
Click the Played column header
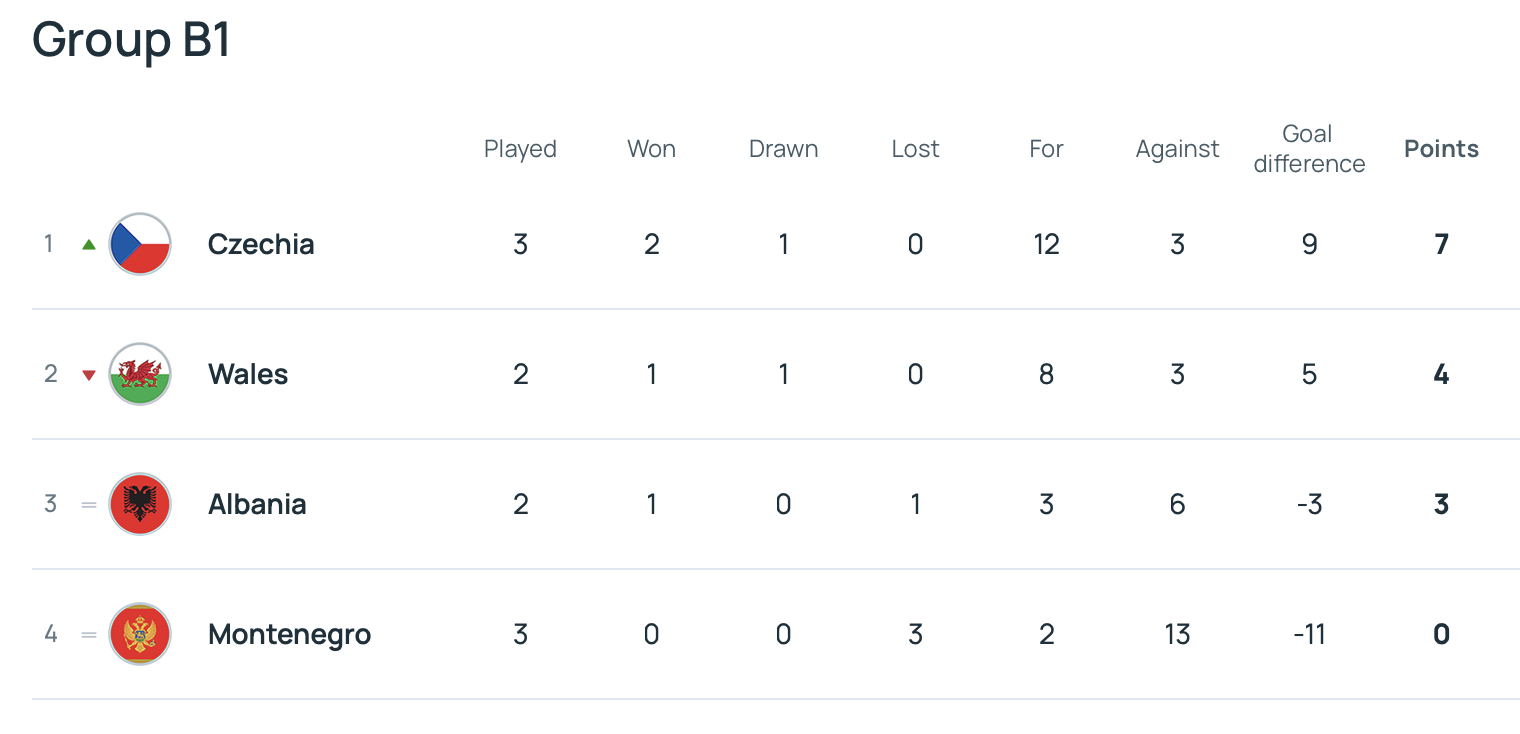pyautogui.click(x=520, y=149)
